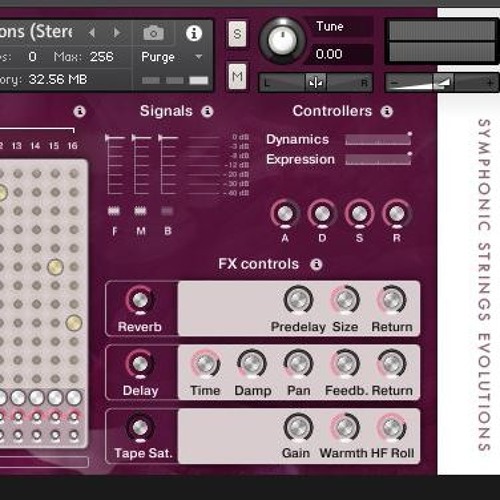
Task: Click the Expression controller bar
Action: [378, 159]
